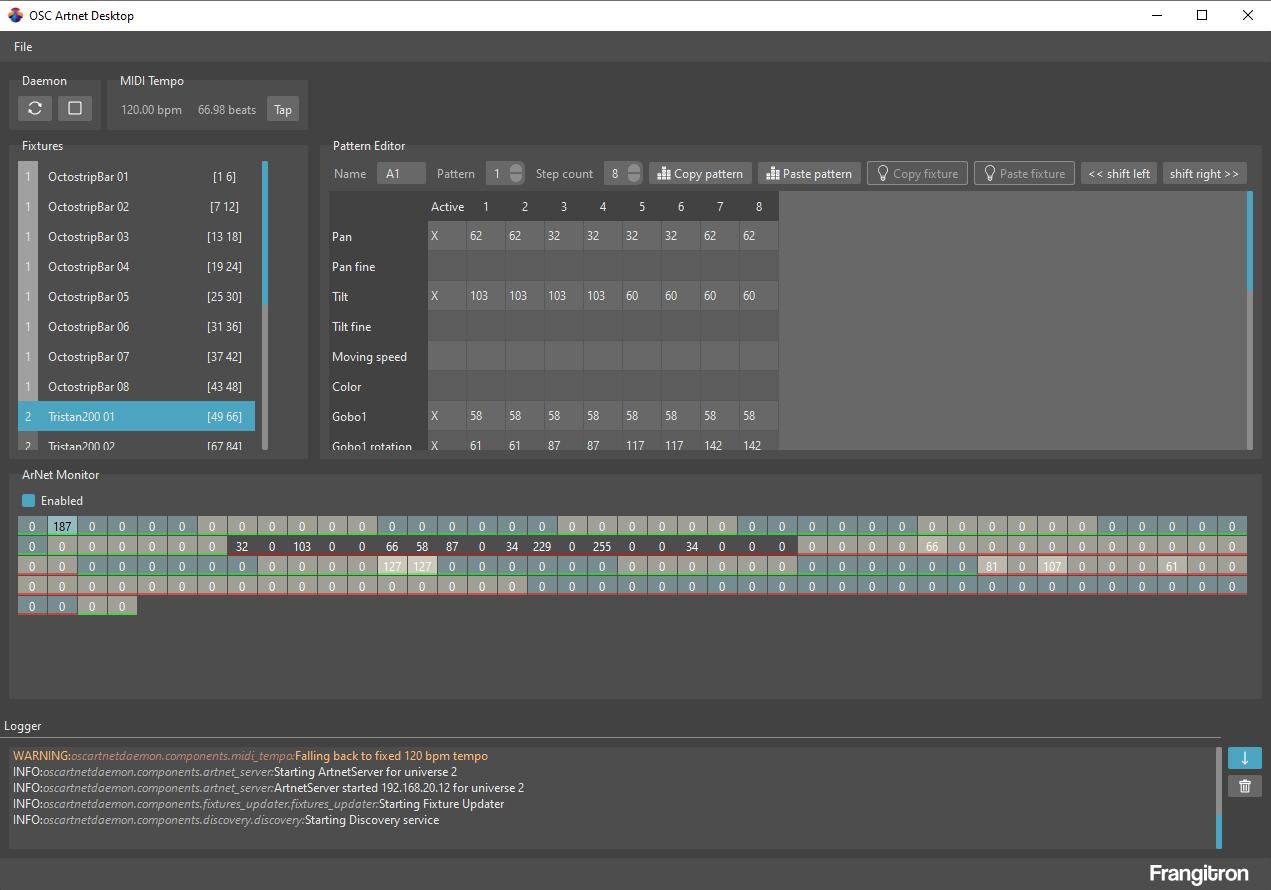Click the << shift left button
The width and height of the screenshot is (1271, 890).
click(x=1118, y=174)
